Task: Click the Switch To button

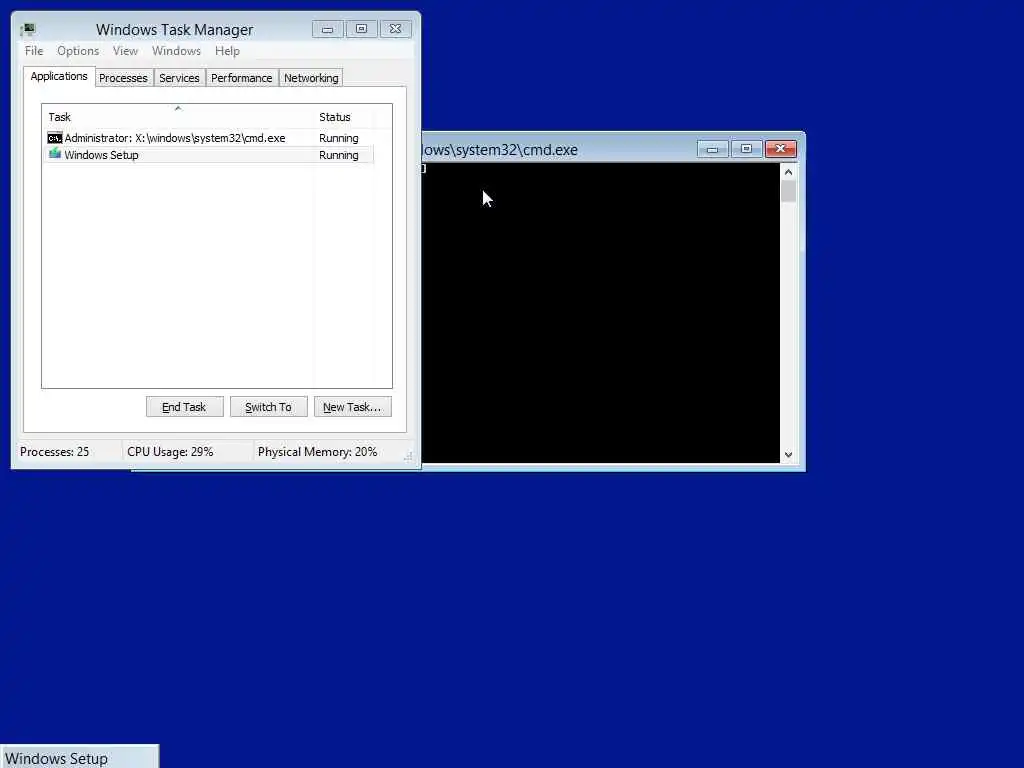Action: point(268,407)
